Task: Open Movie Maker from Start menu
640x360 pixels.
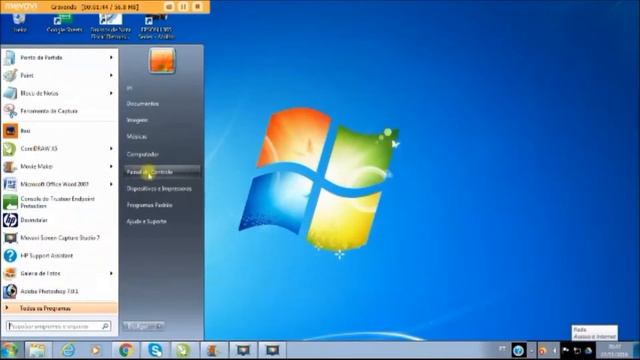Action: tap(59, 166)
